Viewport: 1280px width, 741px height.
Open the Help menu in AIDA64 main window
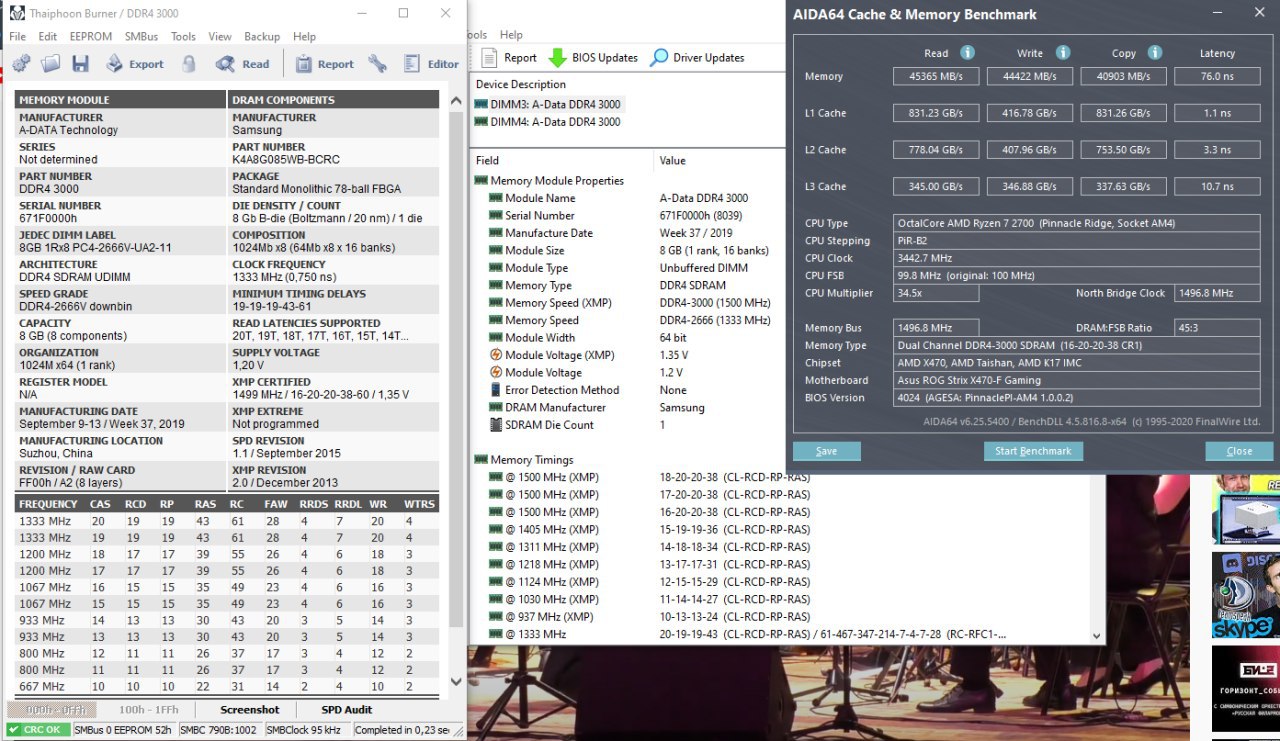(511, 35)
